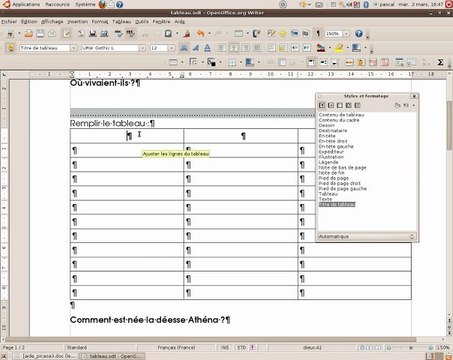Click the Print file directly icon

[x=93, y=33]
